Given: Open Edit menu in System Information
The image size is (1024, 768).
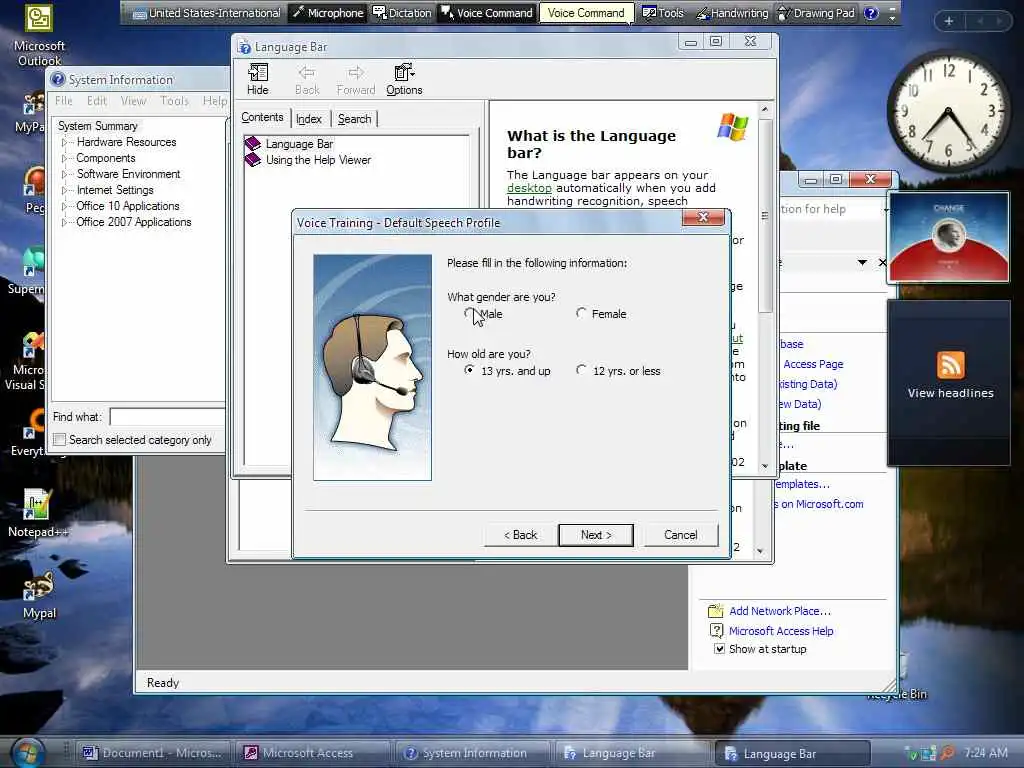Looking at the screenshot, I should click(x=97, y=101).
